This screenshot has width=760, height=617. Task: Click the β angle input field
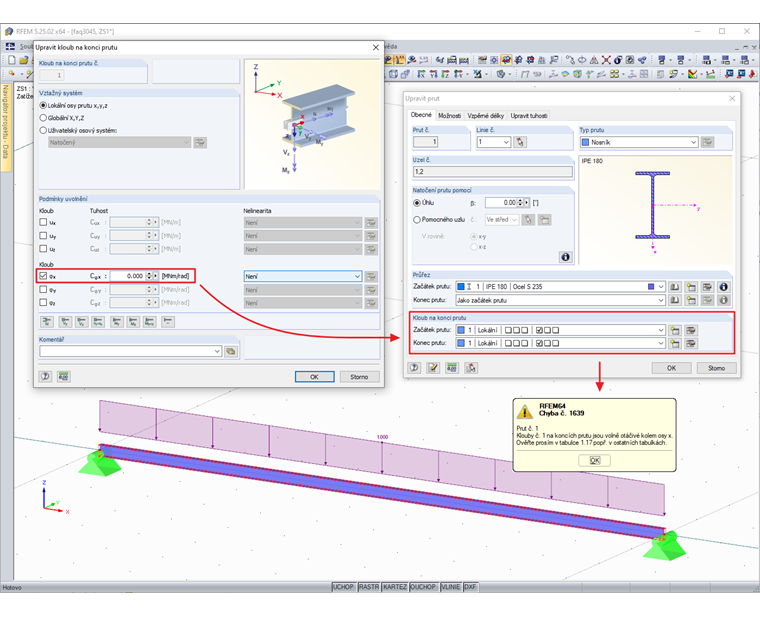tap(501, 203)
